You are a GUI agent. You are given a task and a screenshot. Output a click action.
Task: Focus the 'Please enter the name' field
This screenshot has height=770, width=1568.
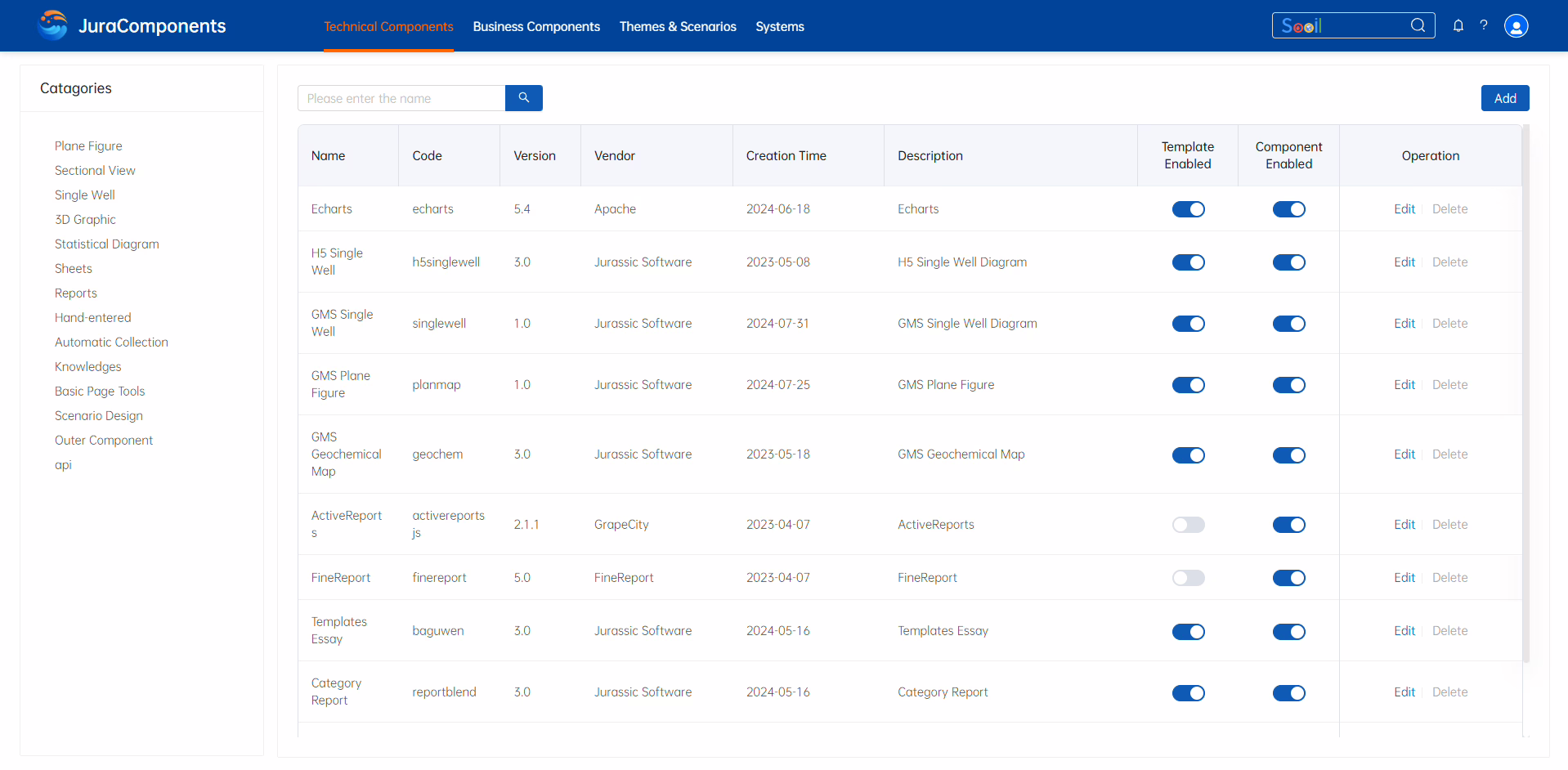[x=401, y=98]
